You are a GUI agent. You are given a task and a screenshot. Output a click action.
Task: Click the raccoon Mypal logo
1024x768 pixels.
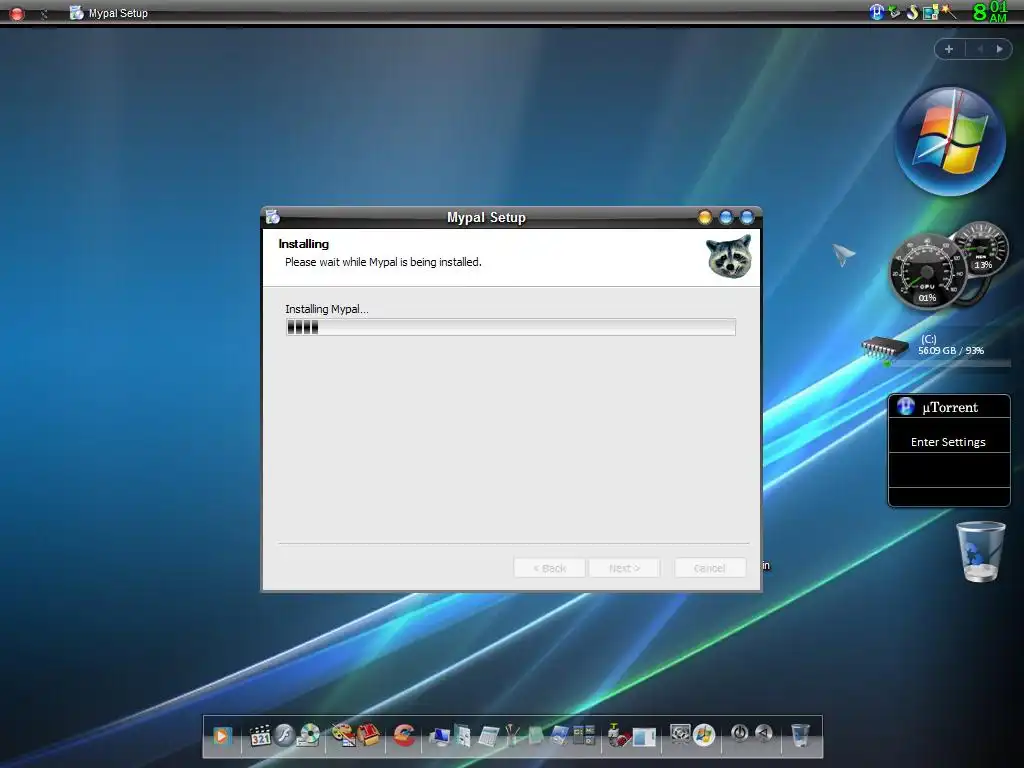coord(729,257)
